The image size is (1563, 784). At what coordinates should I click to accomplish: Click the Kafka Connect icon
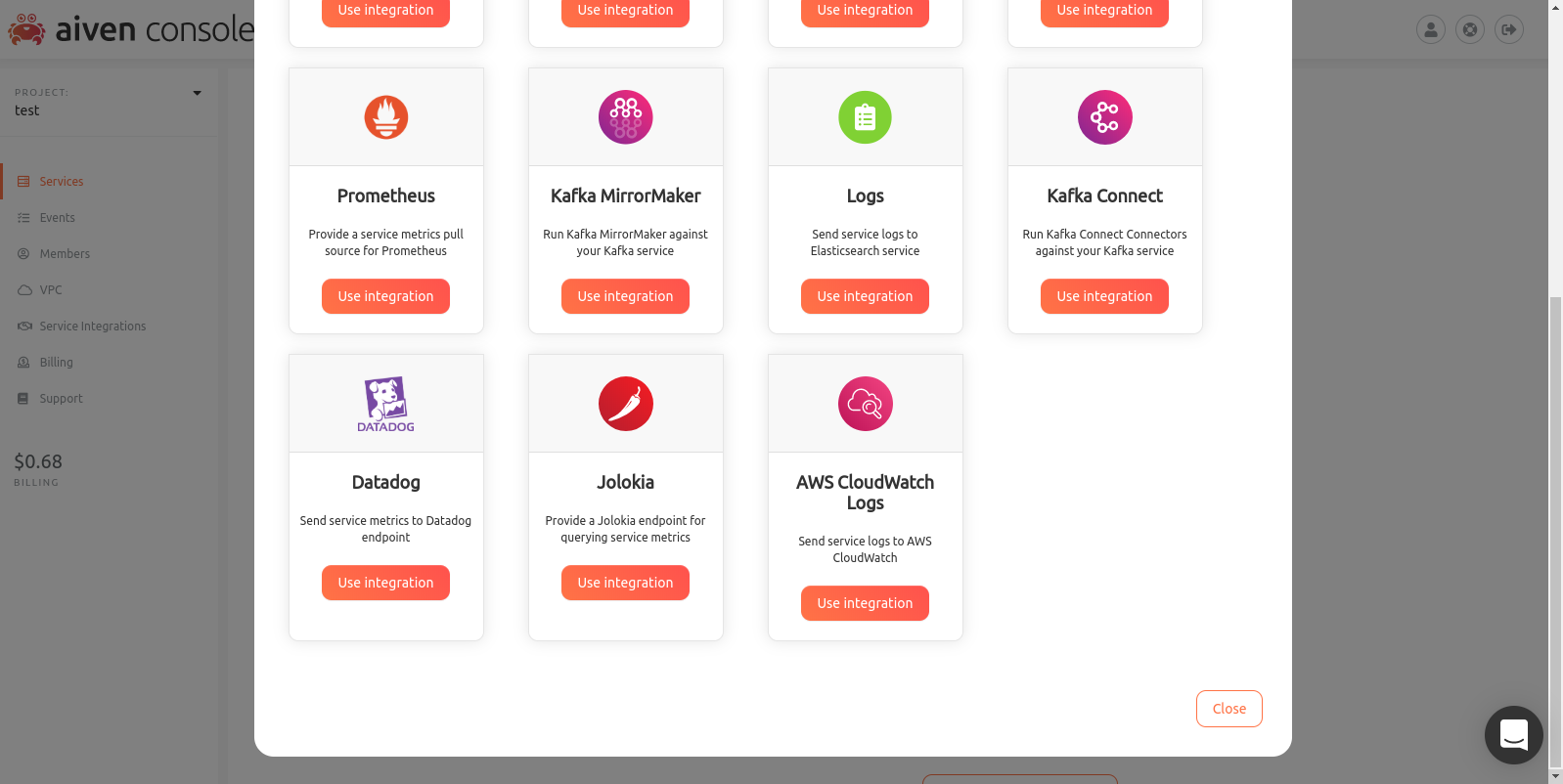click(1104, 117)
